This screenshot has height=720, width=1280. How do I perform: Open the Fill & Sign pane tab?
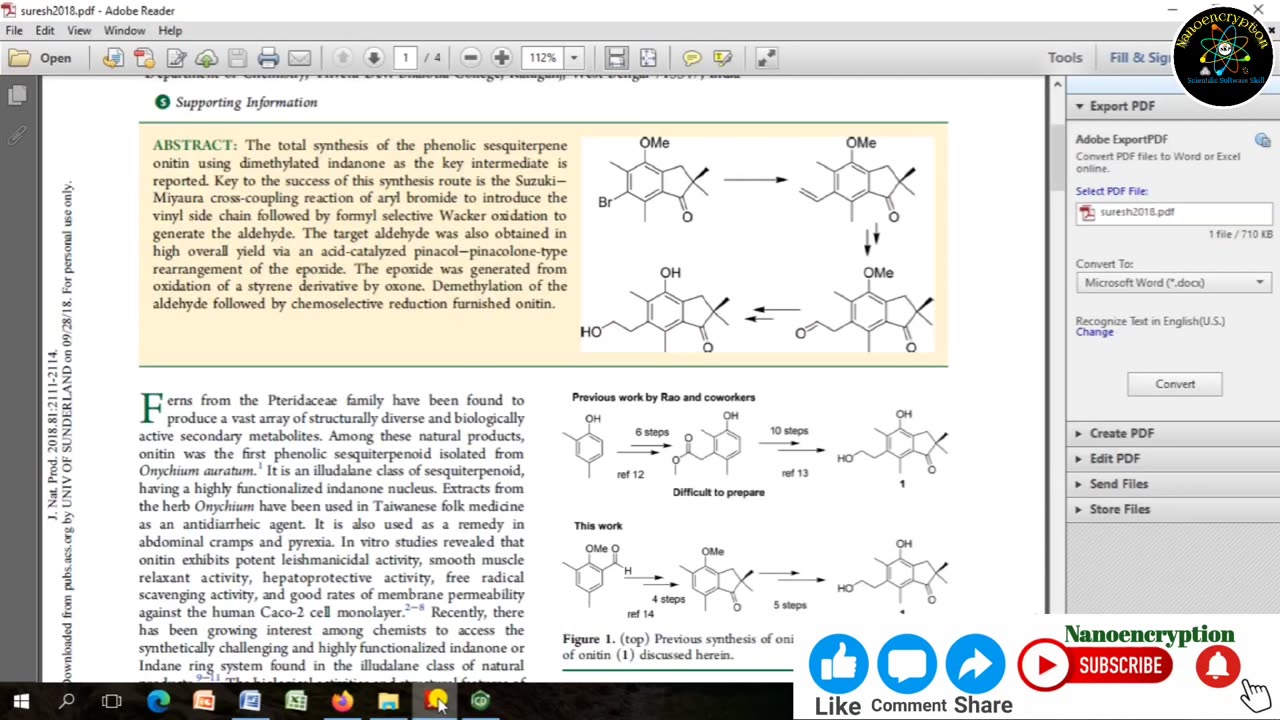pos(1140,58)
